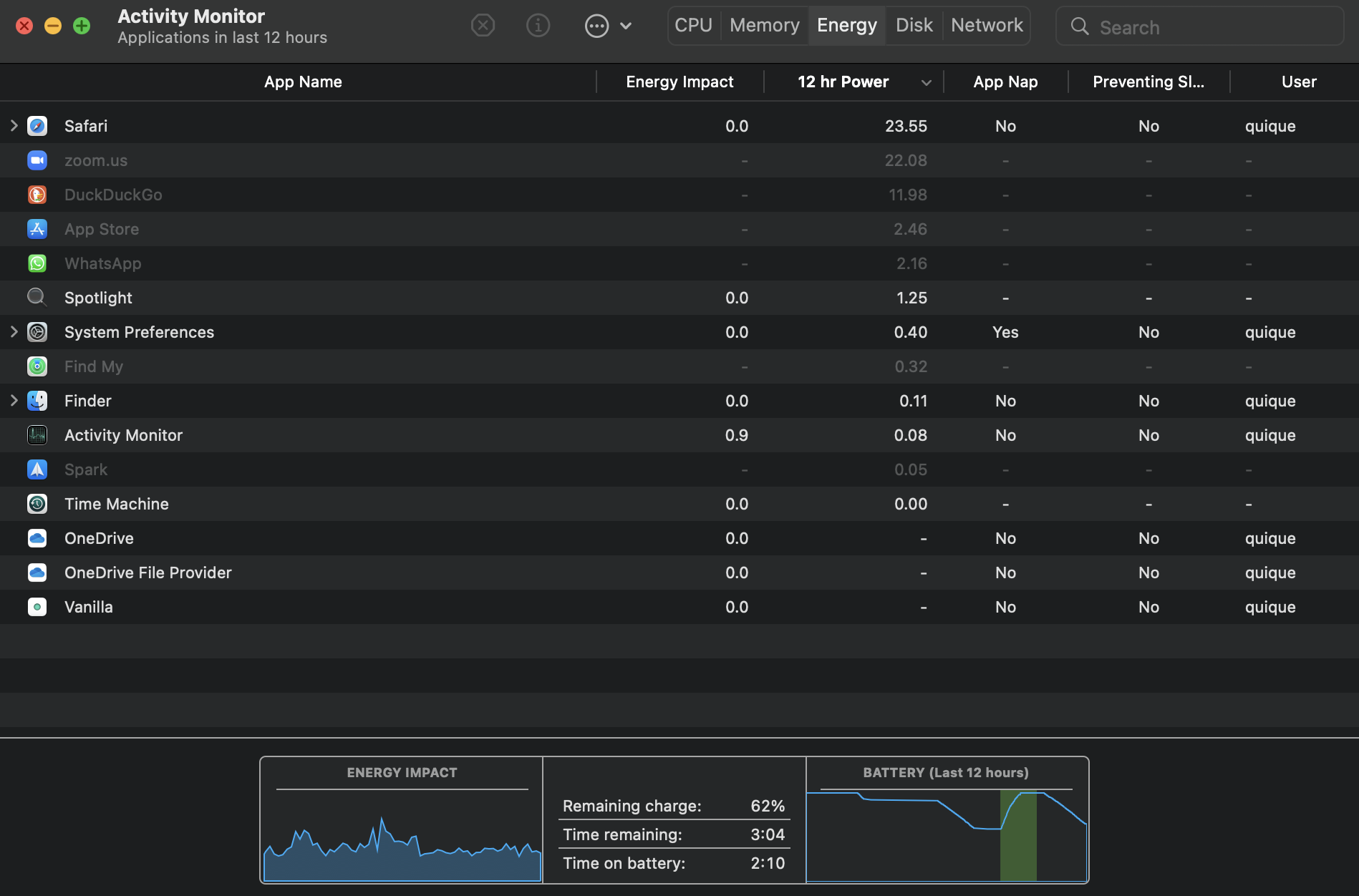Expand the Finder process row
The image size is (1359, 896).
(x=14, y=401)
